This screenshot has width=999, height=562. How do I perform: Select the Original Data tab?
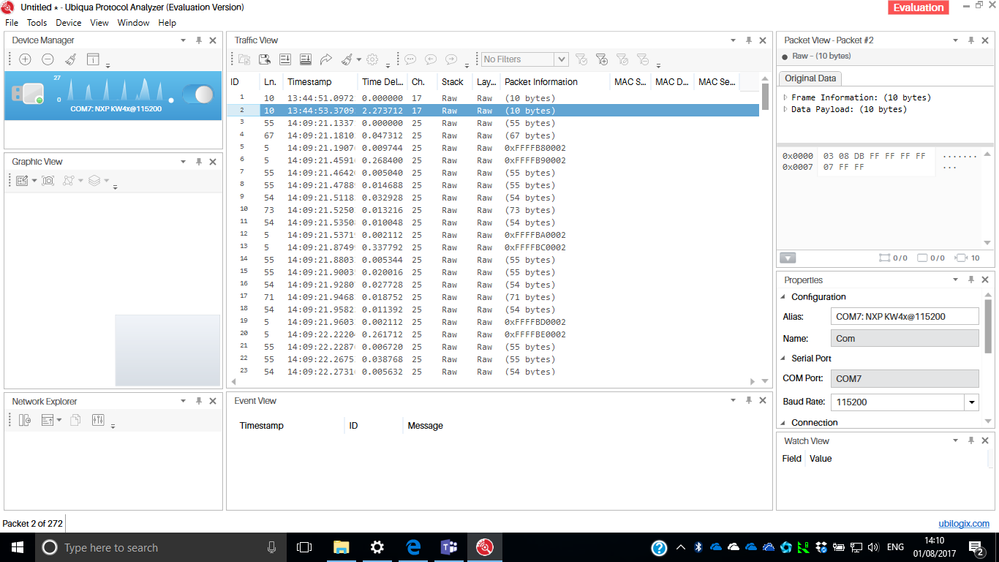(810, 78)
